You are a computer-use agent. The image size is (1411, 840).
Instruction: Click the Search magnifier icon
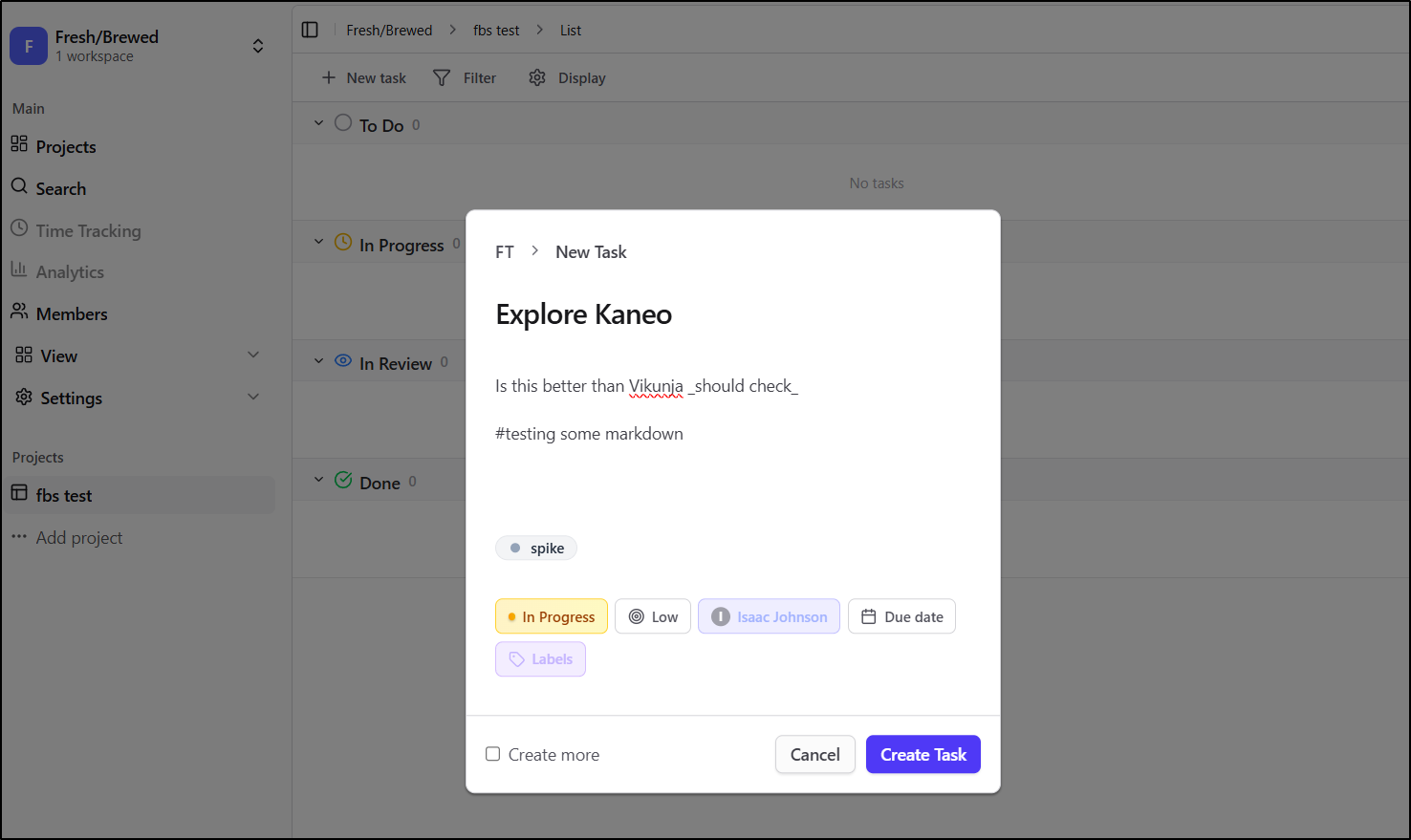point(19,185)
